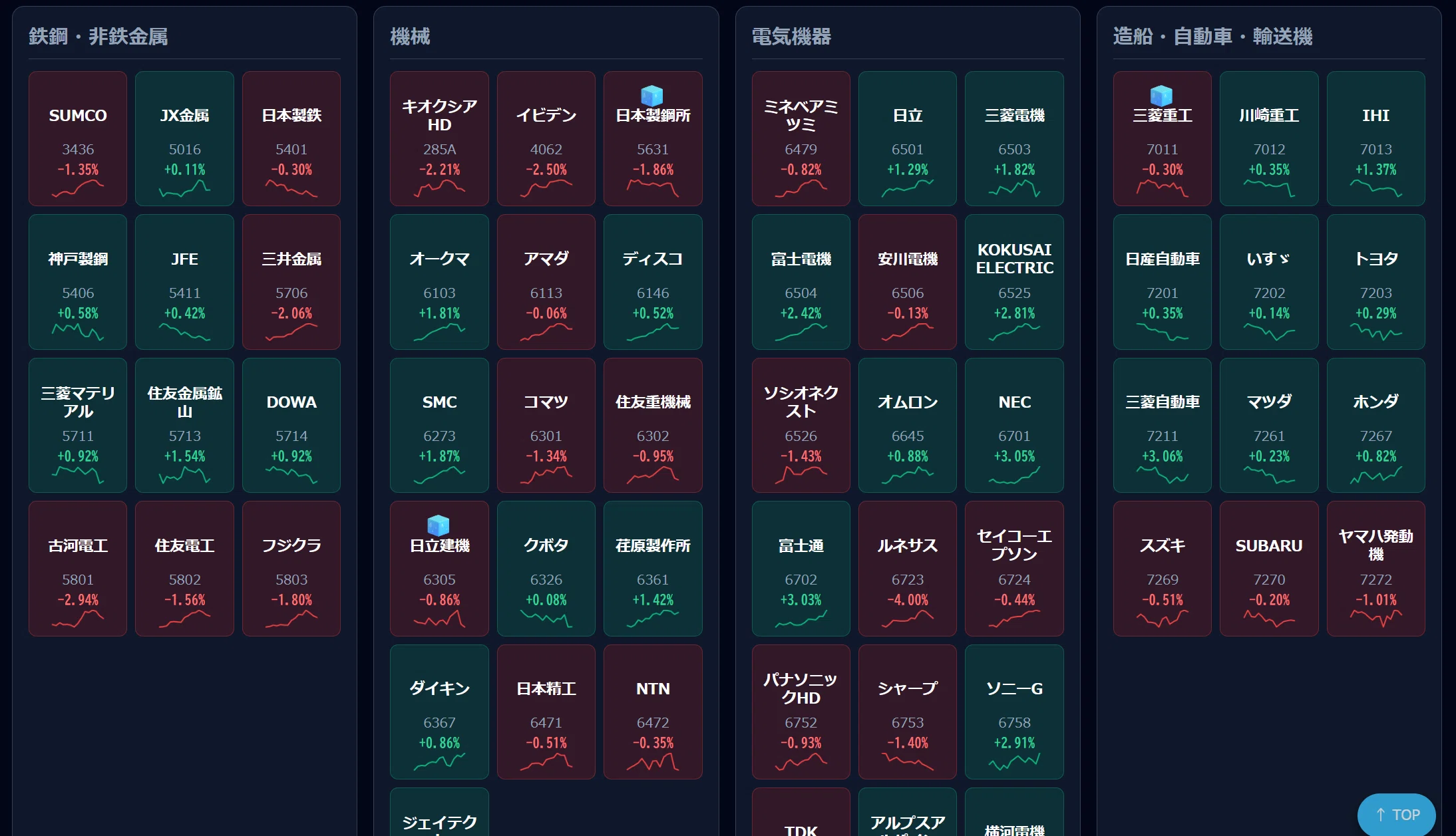Click the ヤマハ発動機 7272 card
Image resolution: width=1456 pixels, height=836 pixels.
point(1375,569)
